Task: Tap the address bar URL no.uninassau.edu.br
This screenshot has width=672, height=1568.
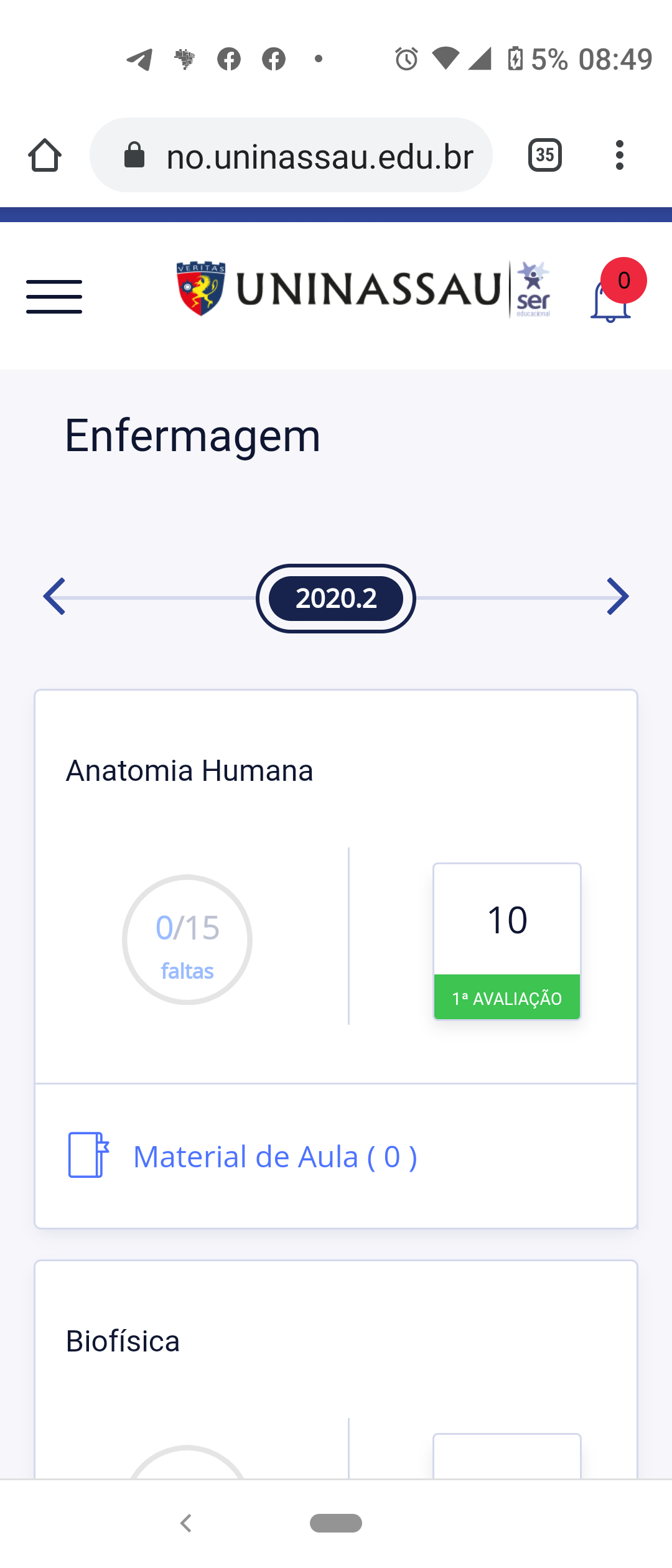Action: [320, 156]
